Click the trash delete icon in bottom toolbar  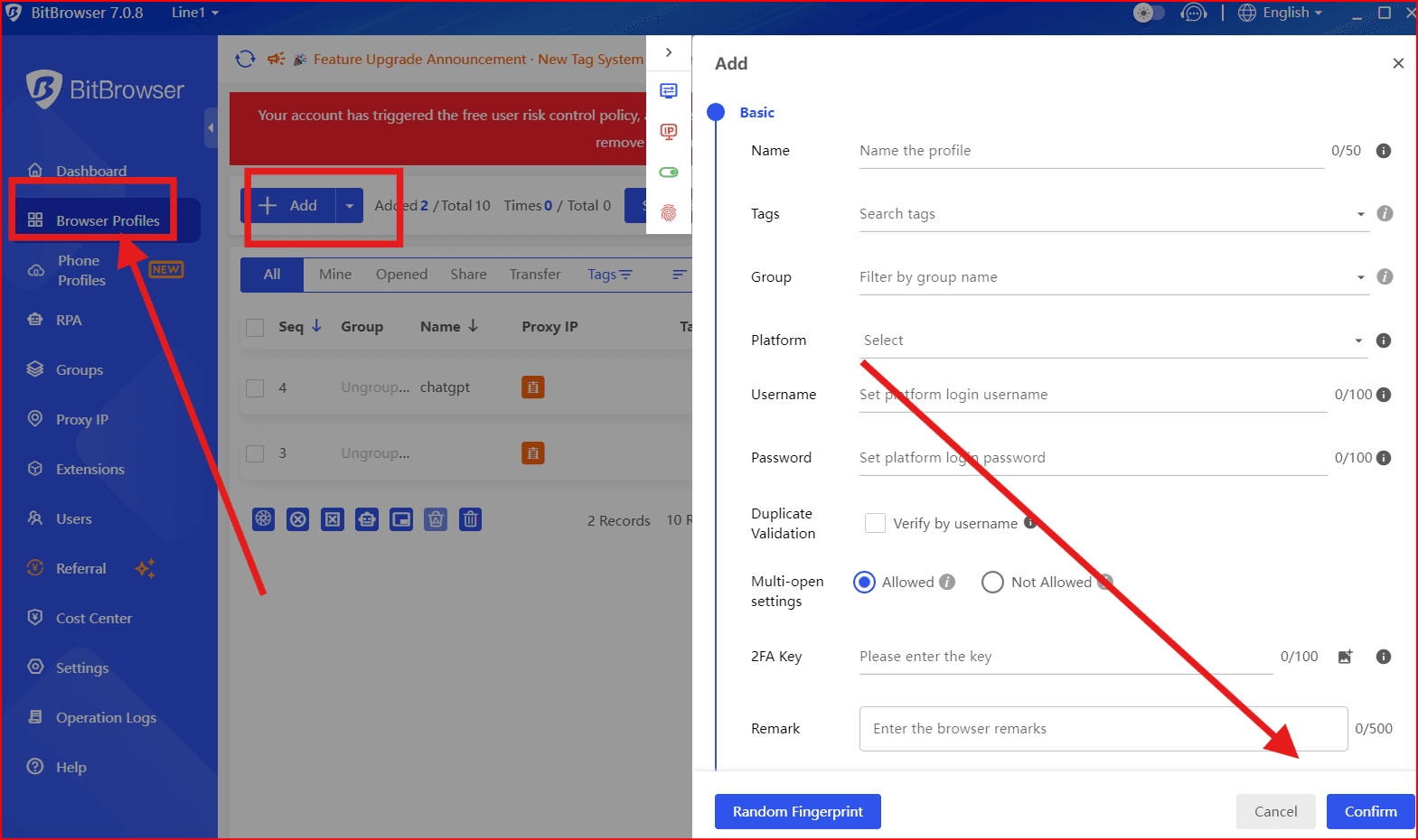tap(470, 519)
